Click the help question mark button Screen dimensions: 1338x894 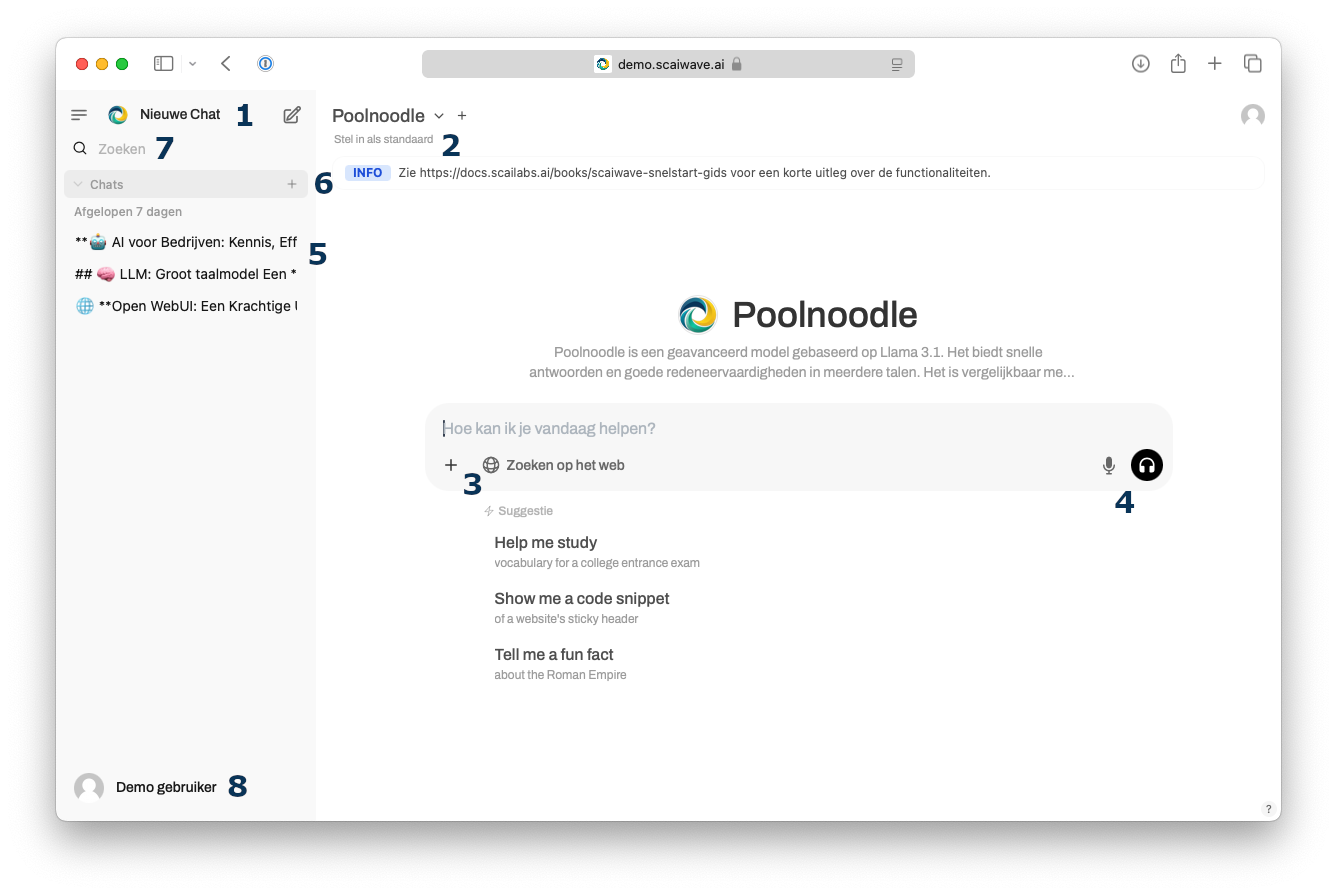coord(1268,809)
